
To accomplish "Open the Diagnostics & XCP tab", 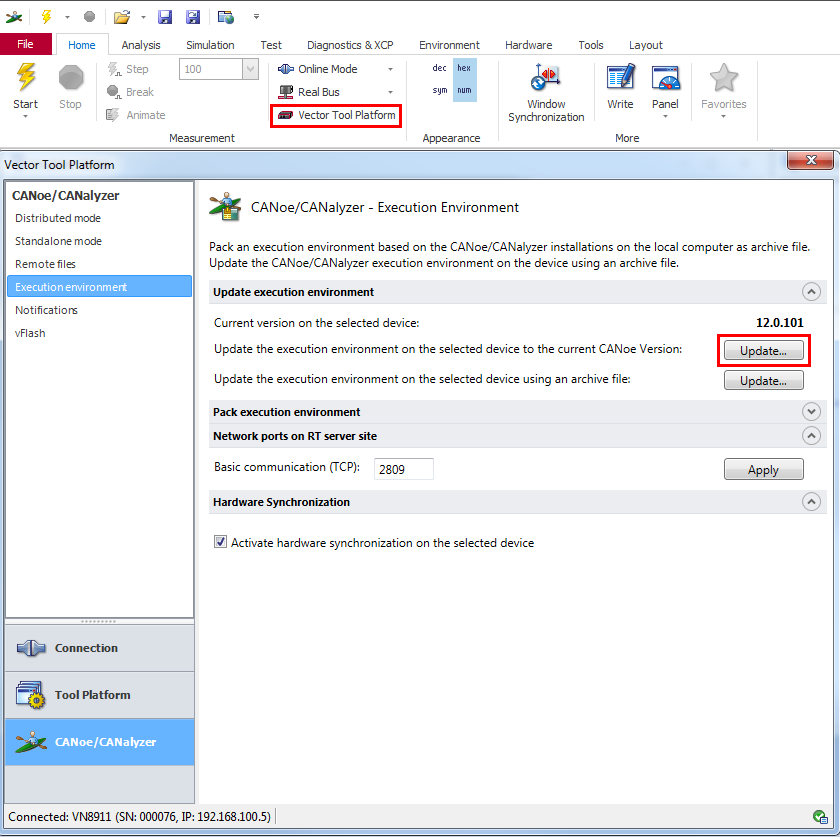I will [x=349, y=45].
